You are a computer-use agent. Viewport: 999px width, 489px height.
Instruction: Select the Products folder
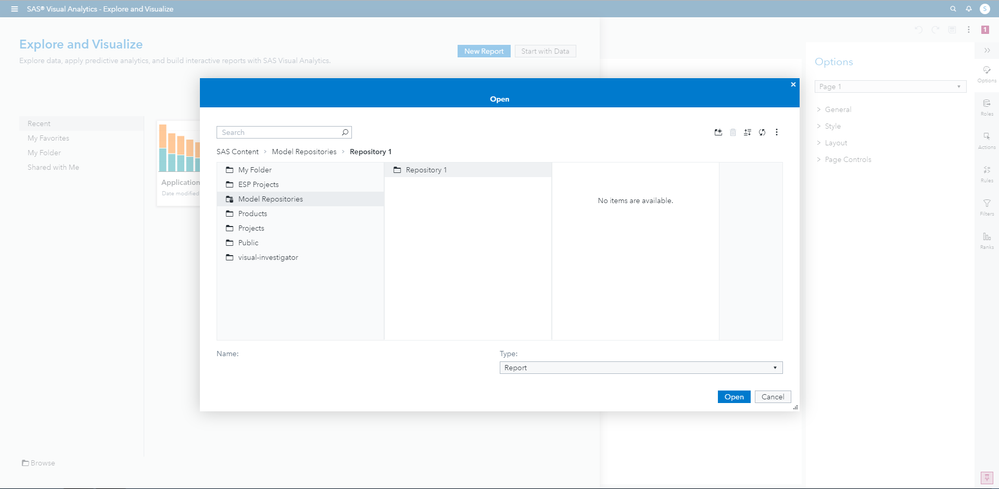pyautogui.click(x=300, y=214)
